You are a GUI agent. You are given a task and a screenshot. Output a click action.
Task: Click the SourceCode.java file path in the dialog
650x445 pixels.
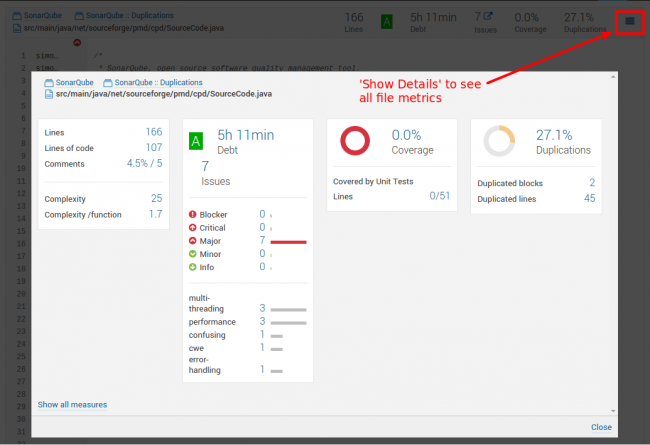click(x=164, y=94)
